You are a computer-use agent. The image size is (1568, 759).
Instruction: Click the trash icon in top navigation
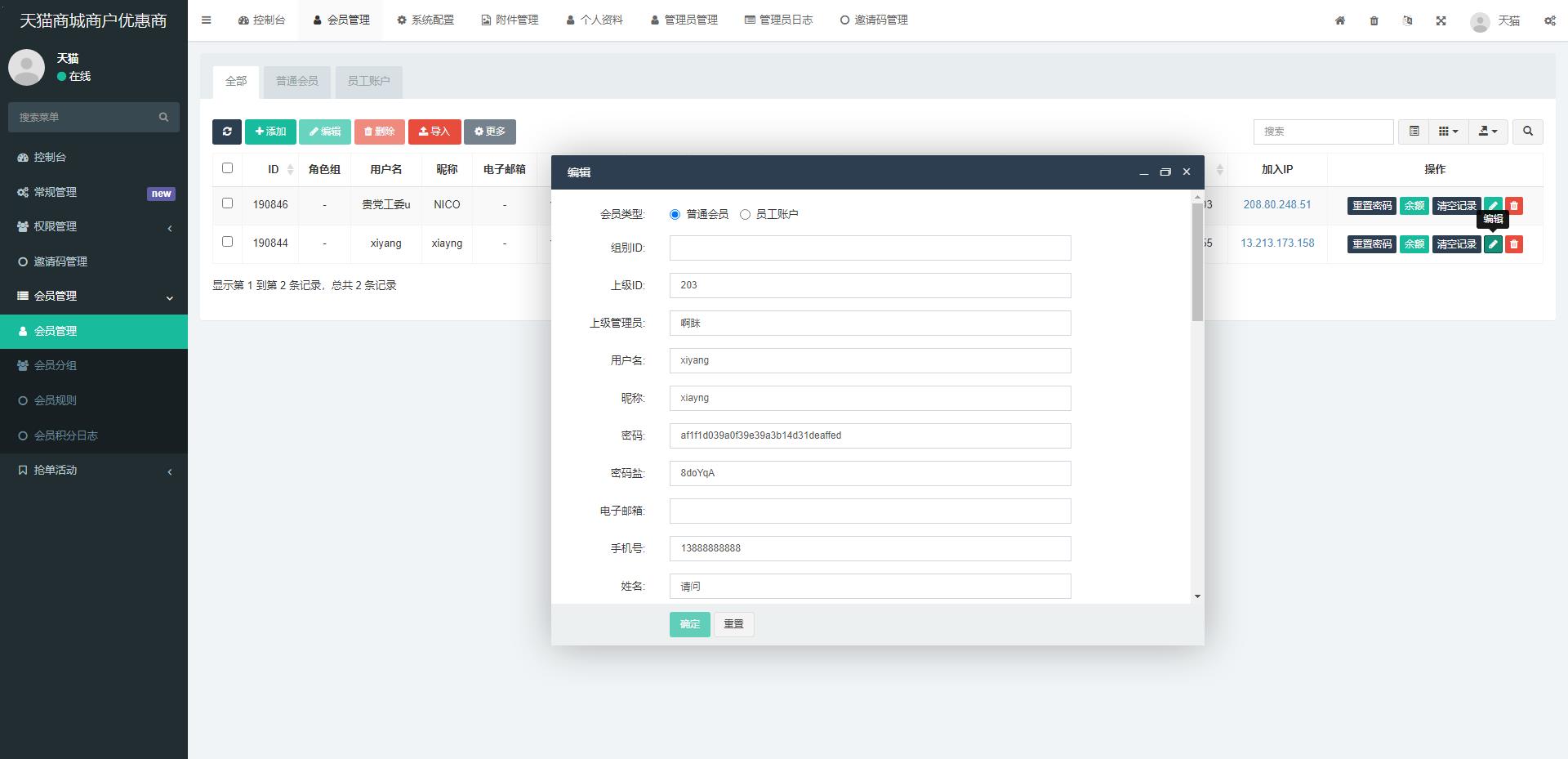click(1374, 20)
